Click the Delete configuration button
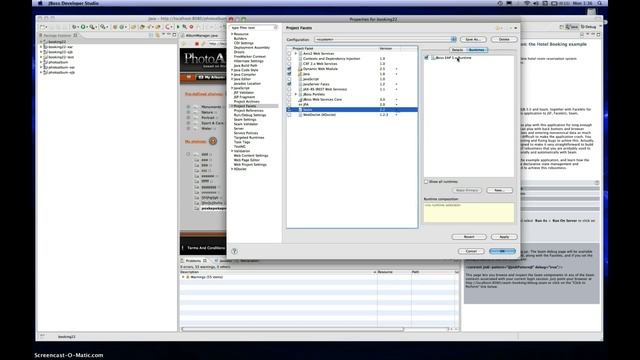 pos(504,39)
